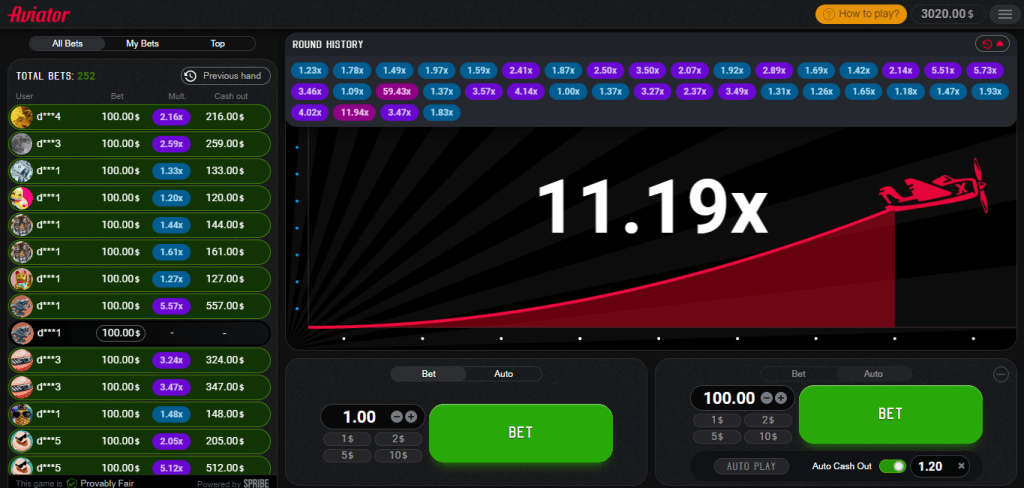
Task: Open the How to play? guide
Action: 861,14
